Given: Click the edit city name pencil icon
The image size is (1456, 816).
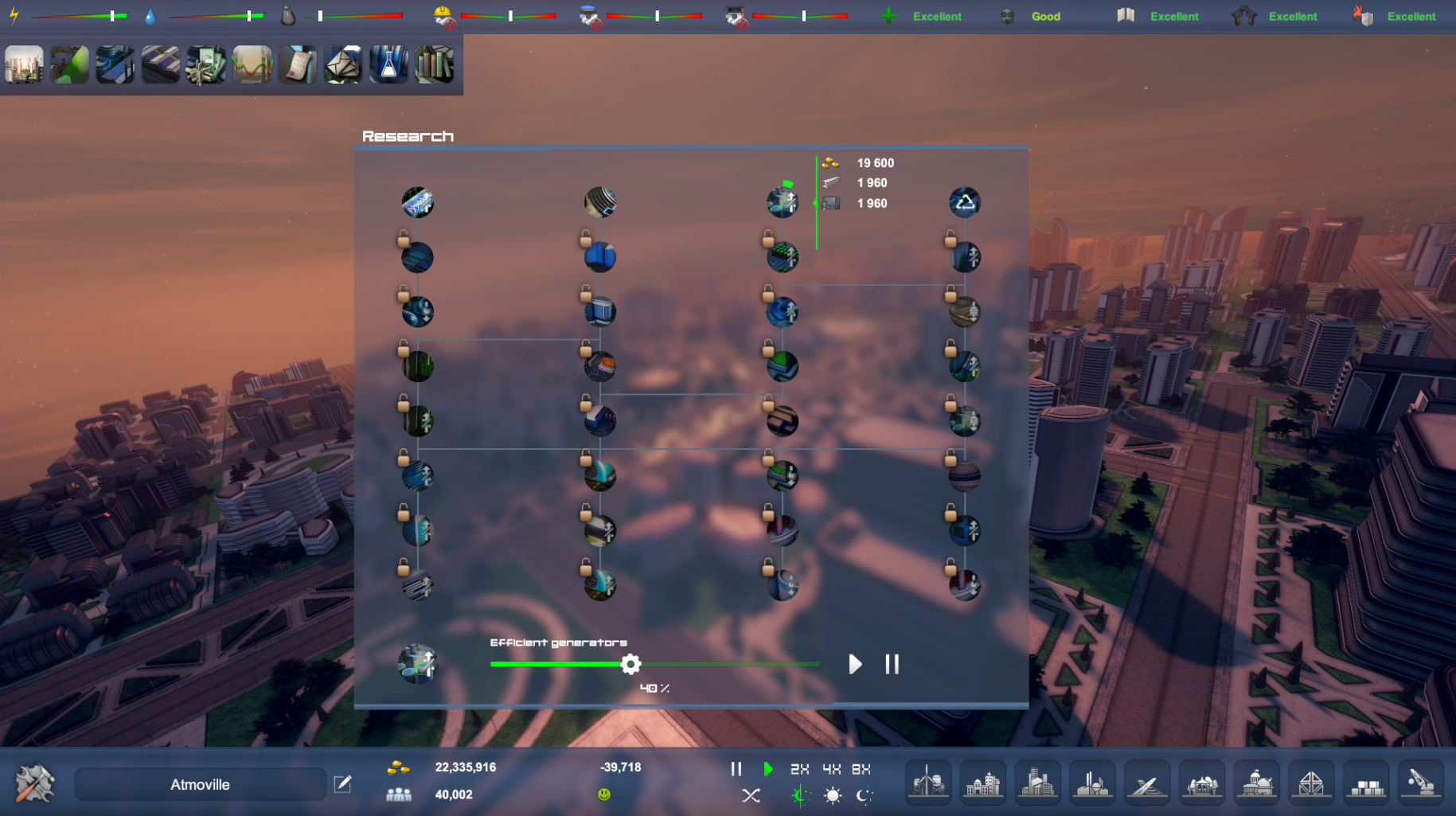Looking at the screenshot, I should click(x=342, y=784).
